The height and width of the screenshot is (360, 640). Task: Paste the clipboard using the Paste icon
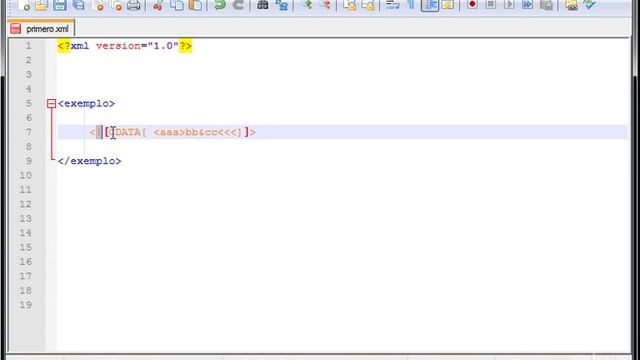click(x=196, y=5)
